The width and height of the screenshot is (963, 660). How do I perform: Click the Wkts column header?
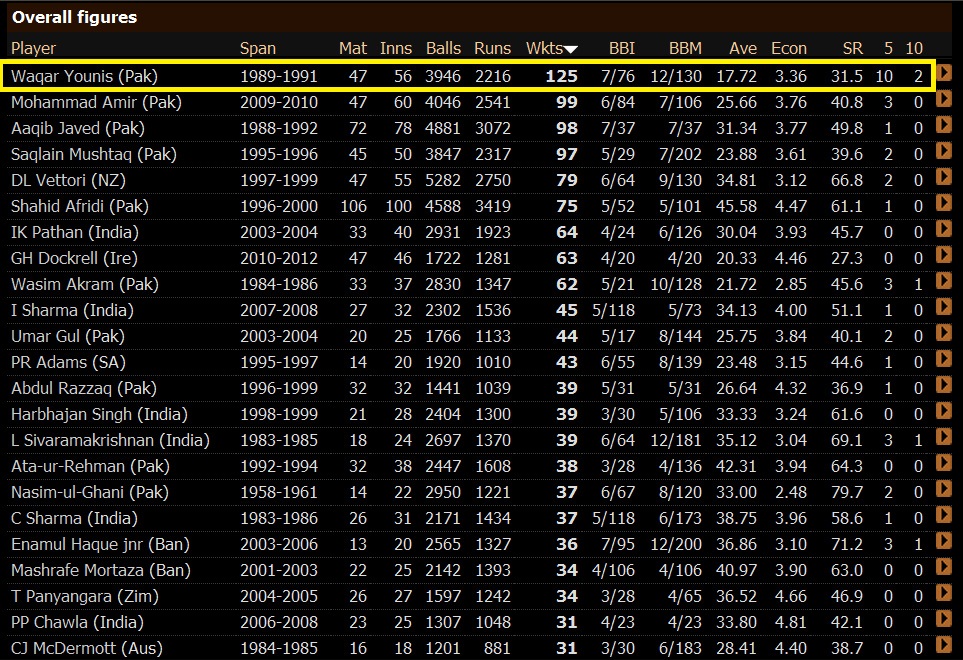pyautogui.click(x=552, y=49)
